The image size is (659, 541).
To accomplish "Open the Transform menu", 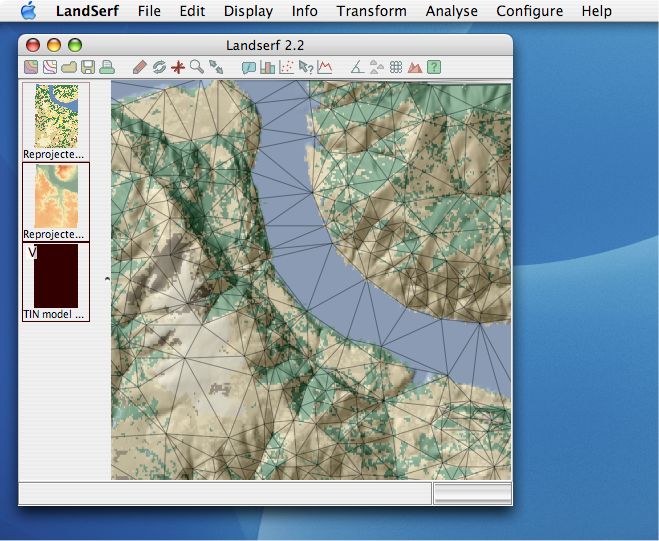I will pyautogui.click(x=372, y=11).
